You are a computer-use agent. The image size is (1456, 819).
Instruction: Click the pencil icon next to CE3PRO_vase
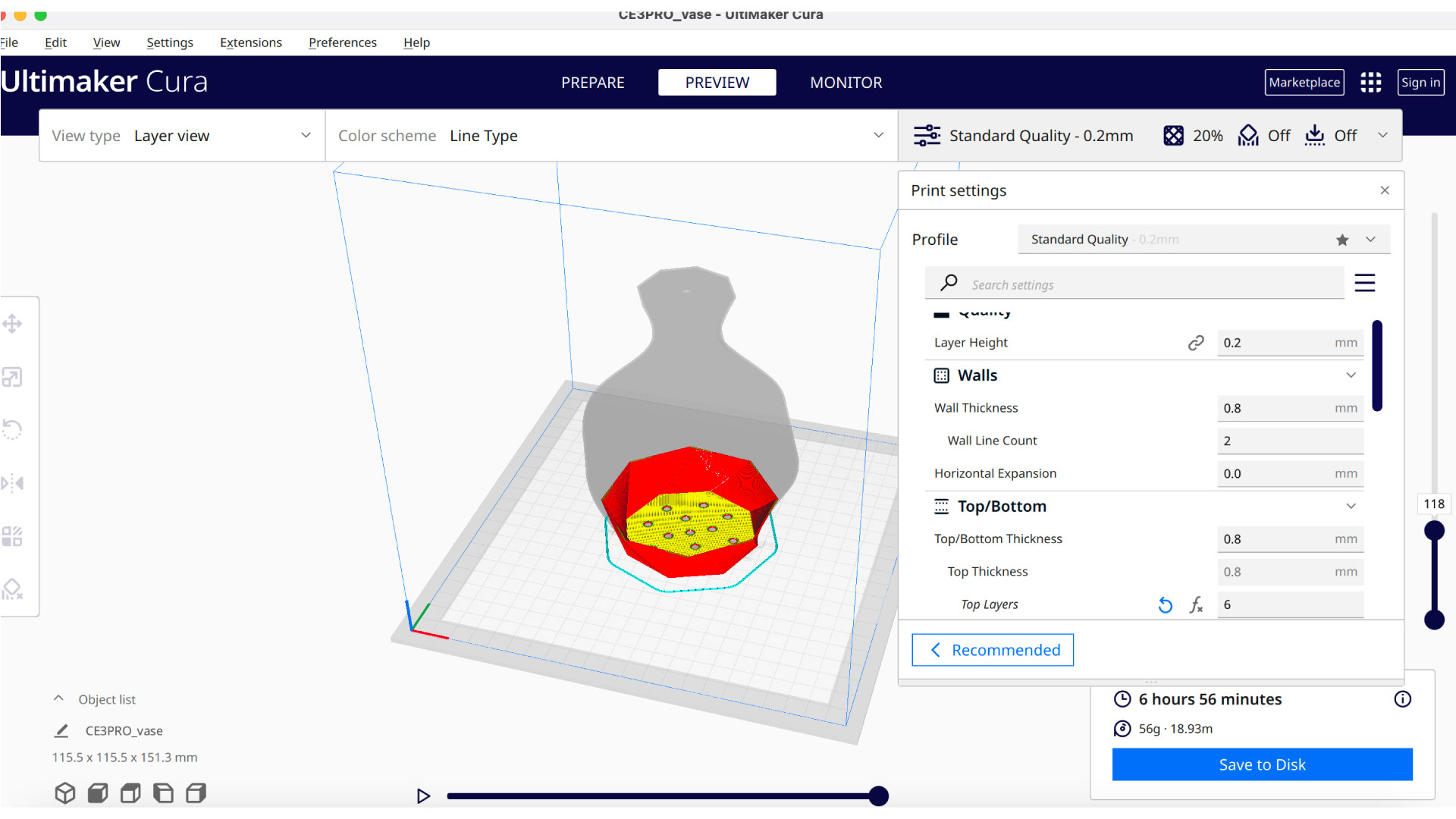[61, 731]
